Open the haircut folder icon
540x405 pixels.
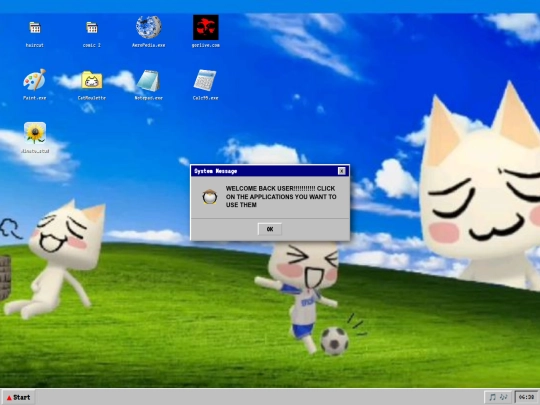tap(35, 28)
